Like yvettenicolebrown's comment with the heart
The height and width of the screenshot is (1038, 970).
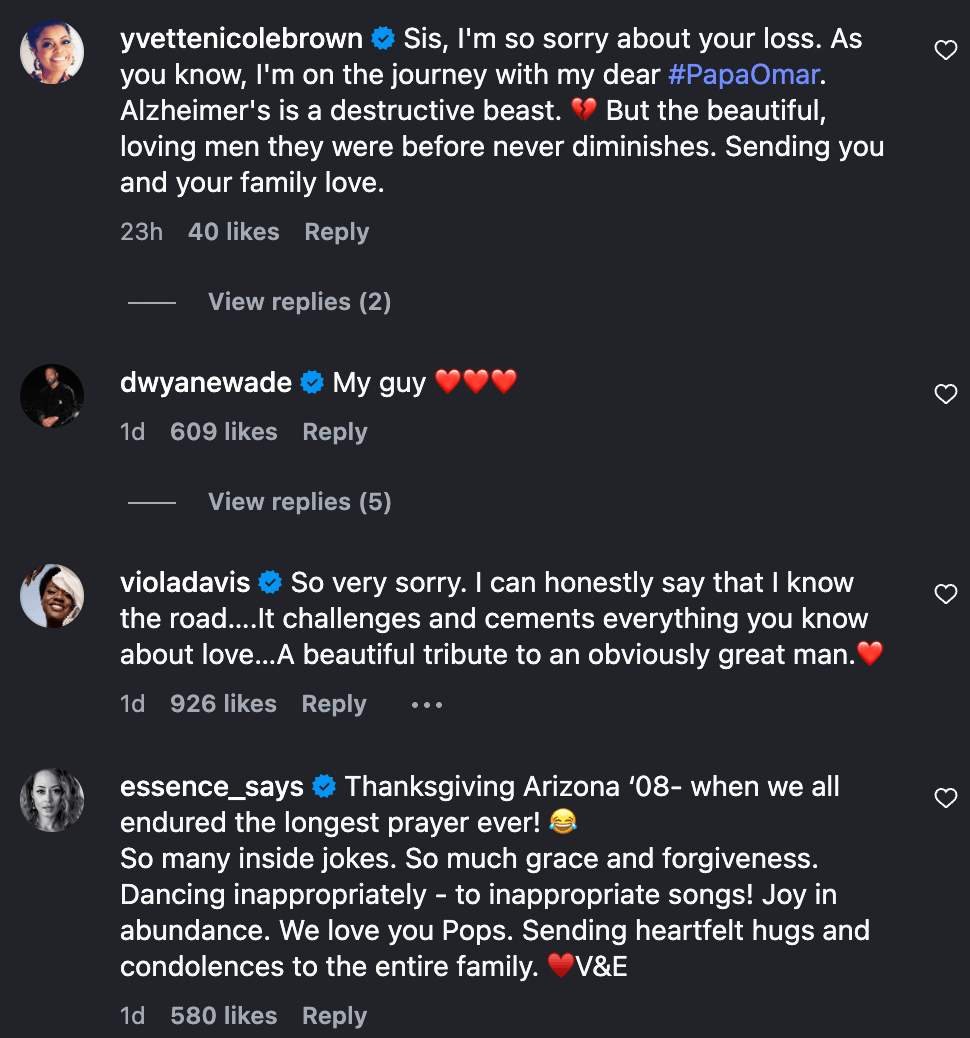(945, 50)
